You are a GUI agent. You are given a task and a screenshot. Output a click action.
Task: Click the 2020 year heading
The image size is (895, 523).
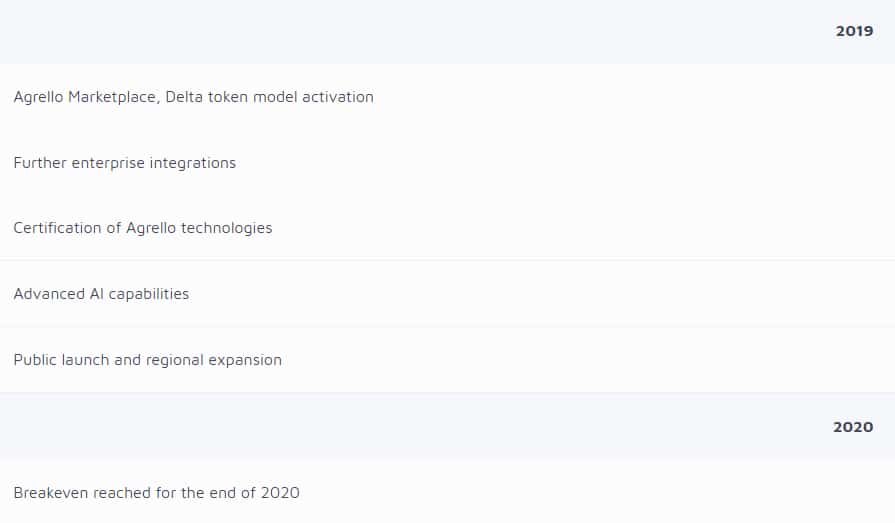point(853,427)
